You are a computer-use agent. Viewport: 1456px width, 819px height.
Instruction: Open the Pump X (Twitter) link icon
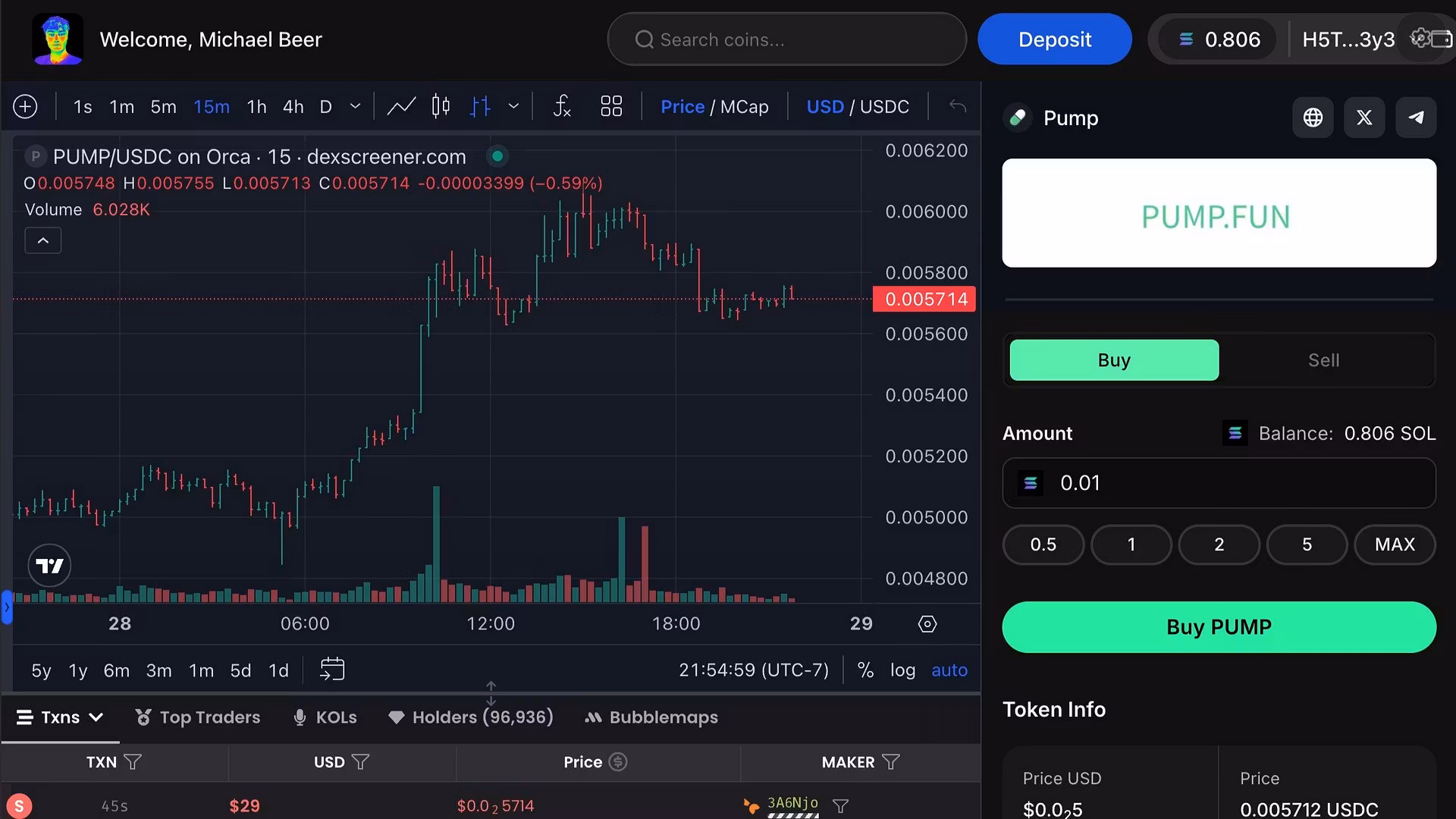coord(1364,118)
